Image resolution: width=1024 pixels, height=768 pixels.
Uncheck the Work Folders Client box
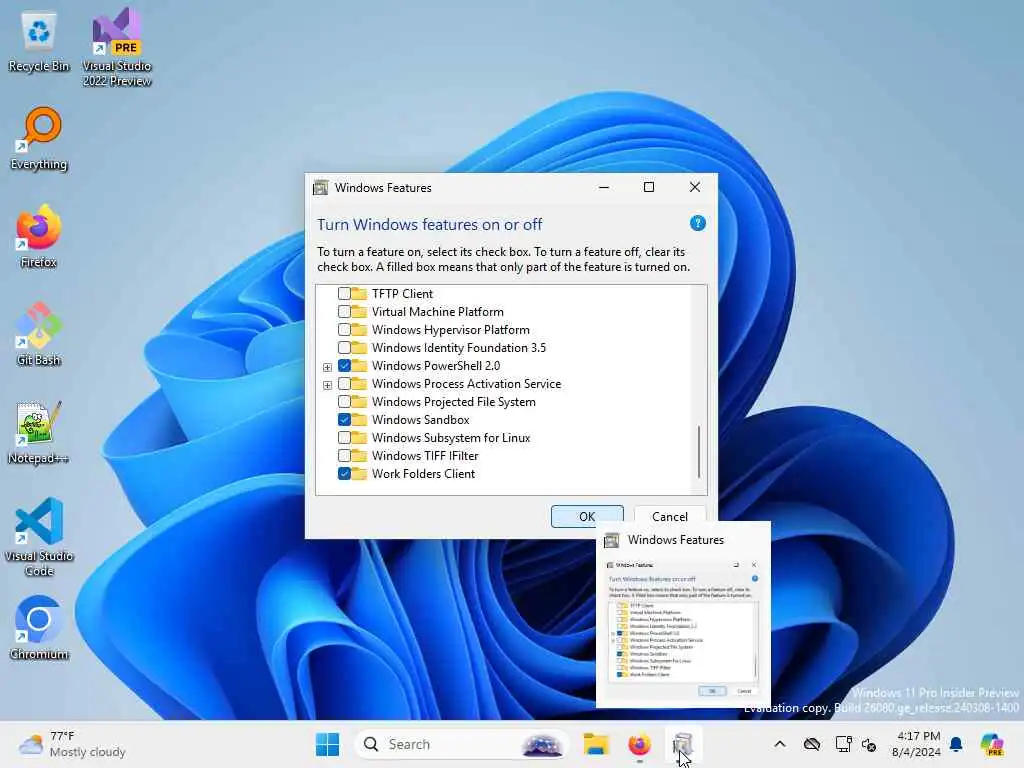pyautogui.click(x=344, y=474)
